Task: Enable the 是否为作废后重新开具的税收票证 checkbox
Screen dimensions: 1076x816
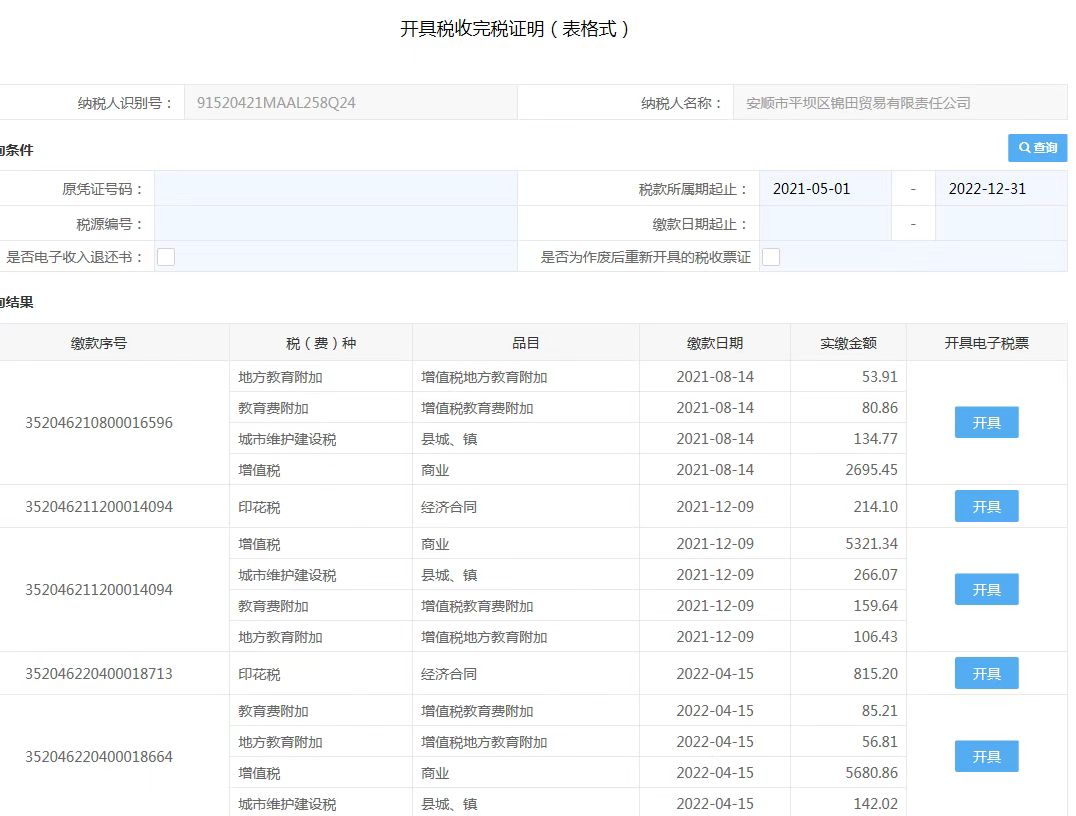Action: (771, 257)
